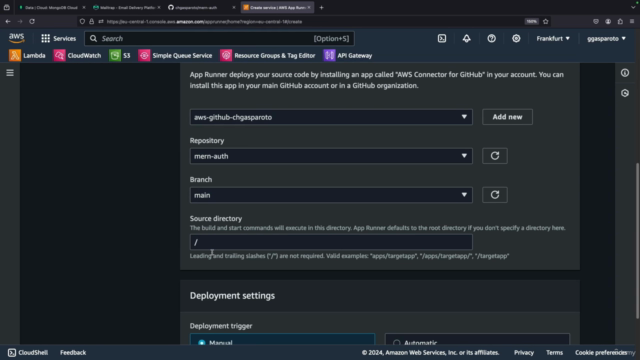Bookmark this page with the star
This screenshot has height=360, width=640.
(x=545, y=21)
